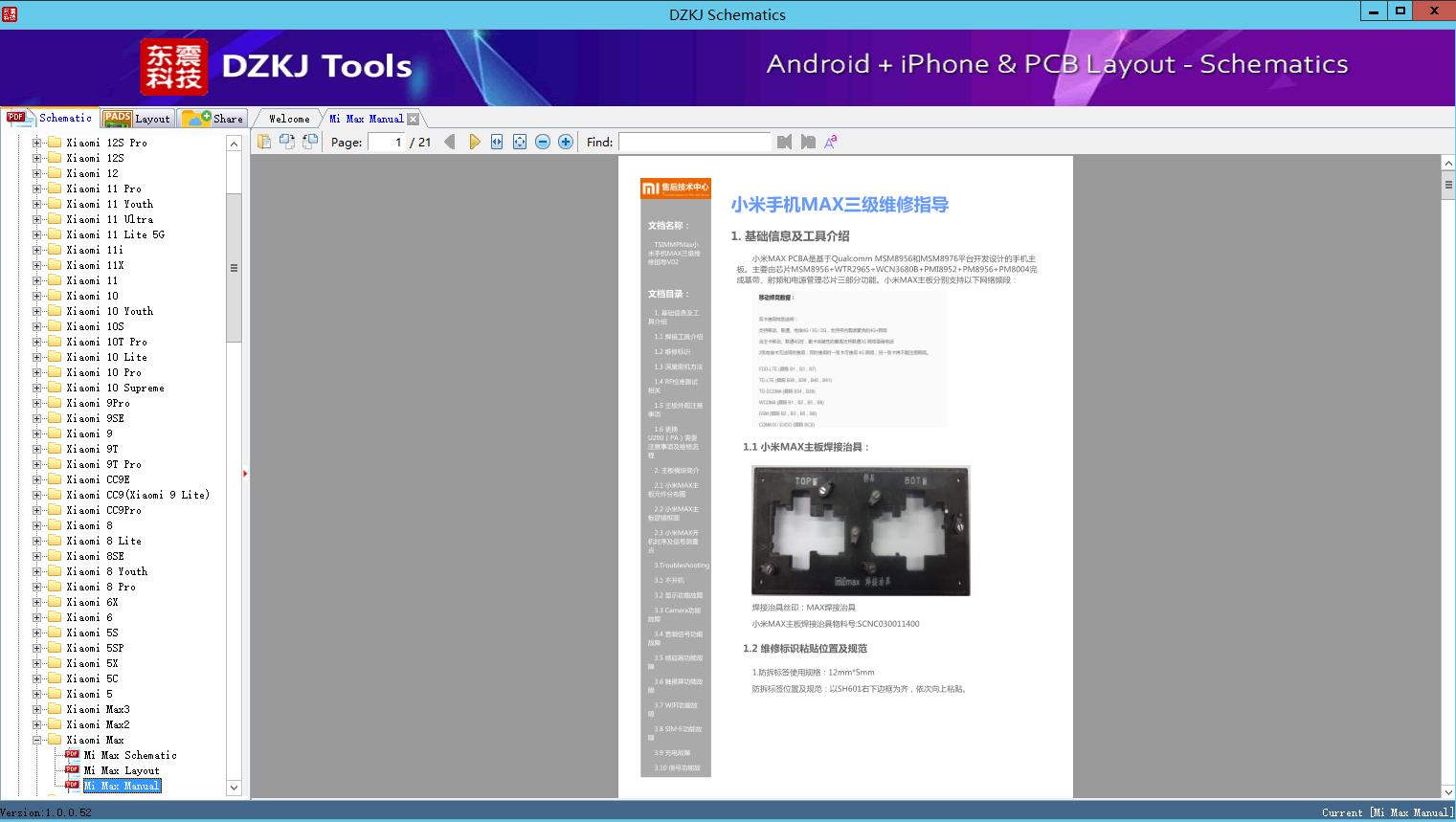Select the Xiaomi 12 folder
The width and height of the screenshot is (1456, 822).
tap(93, 173)
